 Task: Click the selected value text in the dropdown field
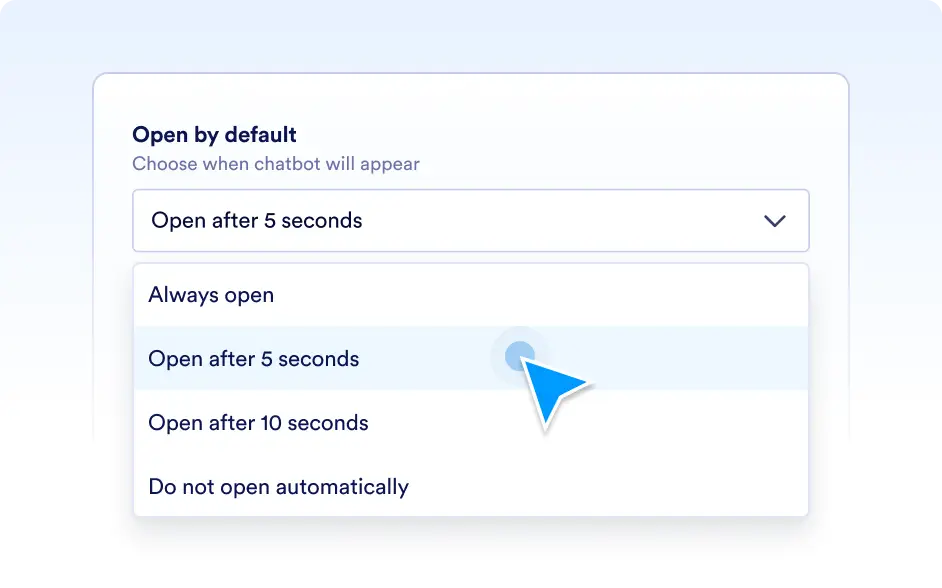tap(257, 220)
